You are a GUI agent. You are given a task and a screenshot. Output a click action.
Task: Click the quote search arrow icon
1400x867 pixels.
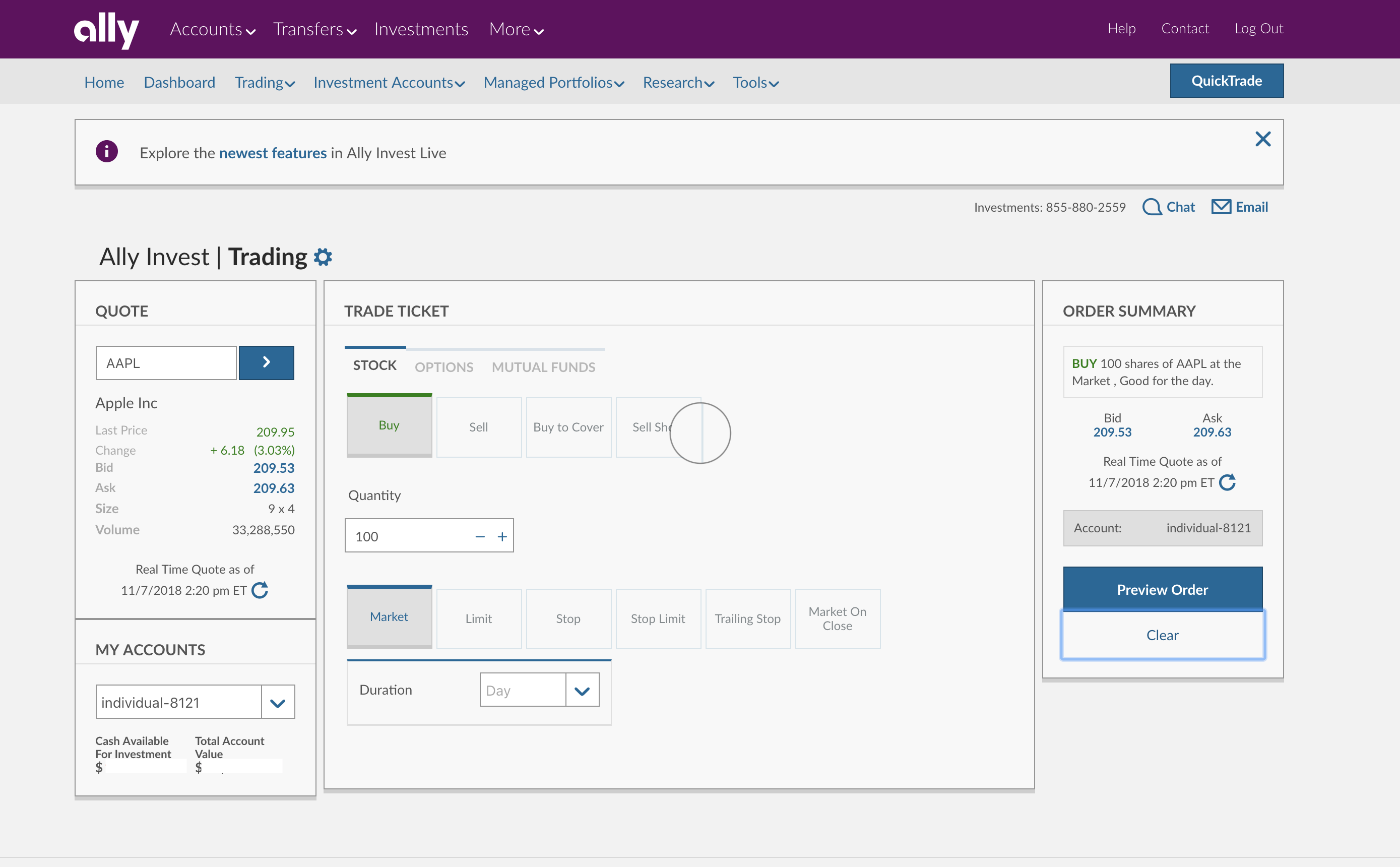click(x=266, y=362)
